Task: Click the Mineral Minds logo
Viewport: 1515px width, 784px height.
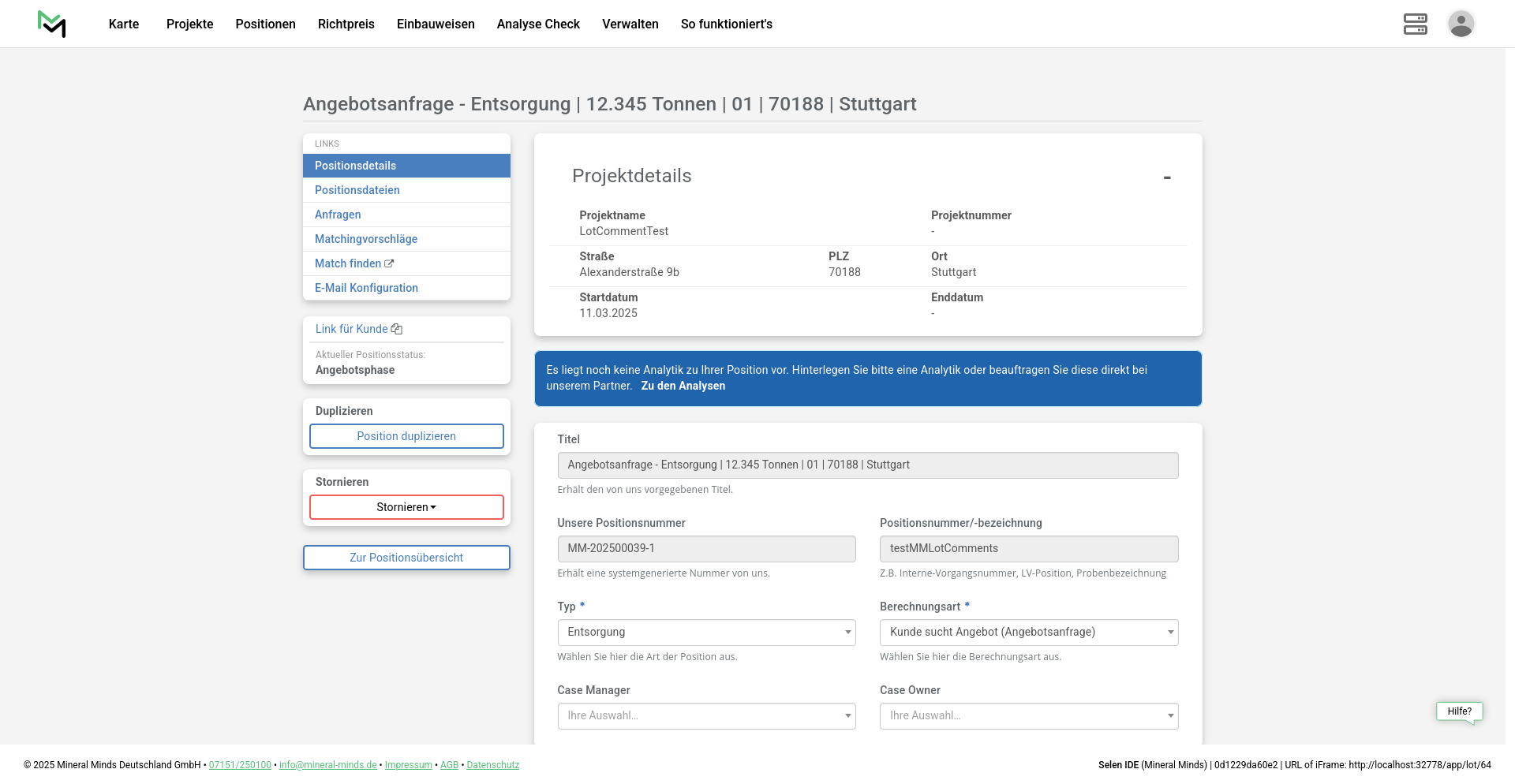Action: [51, 24]
